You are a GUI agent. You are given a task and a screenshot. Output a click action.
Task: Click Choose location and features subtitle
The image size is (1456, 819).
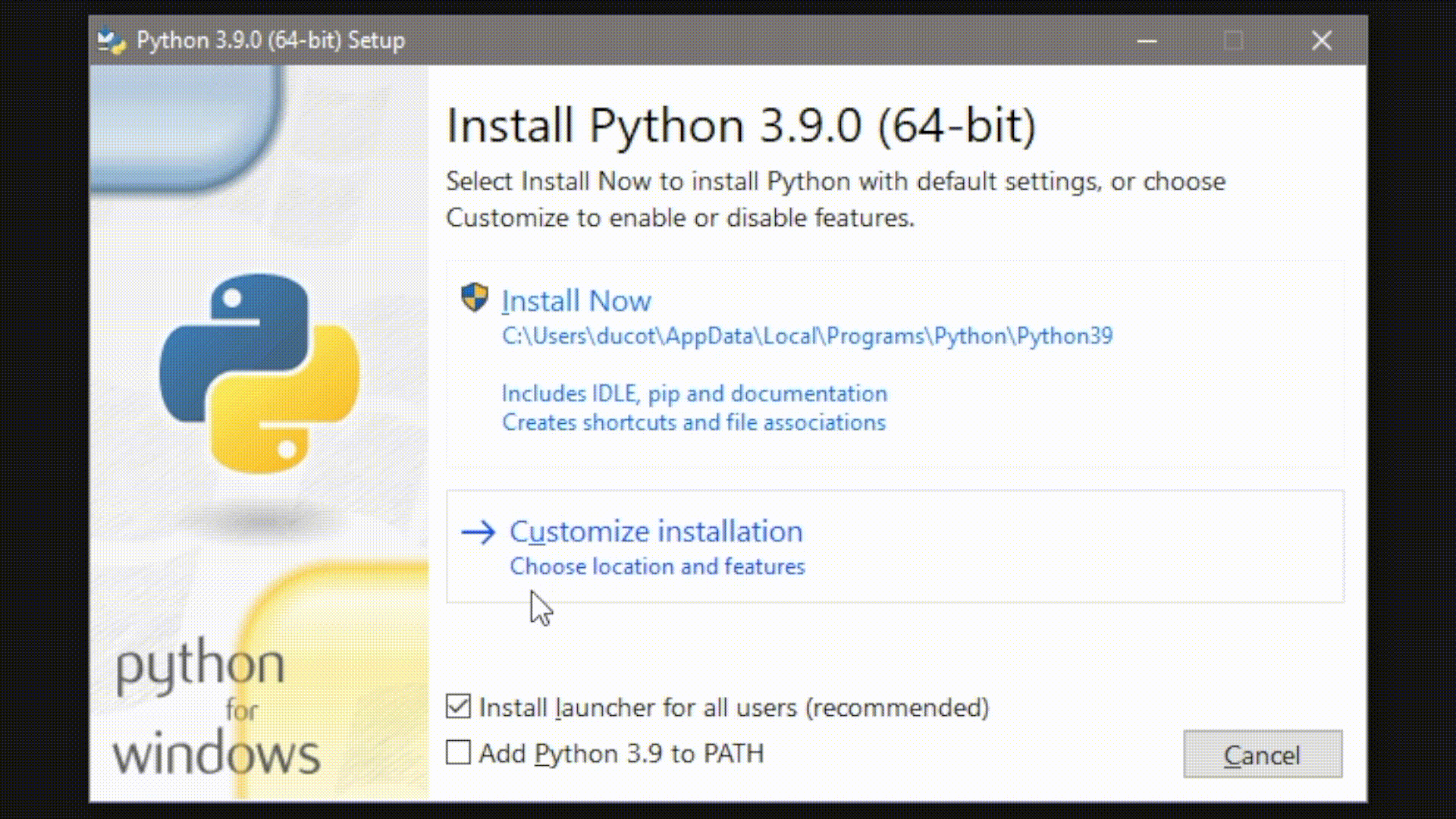pos(657,566)
